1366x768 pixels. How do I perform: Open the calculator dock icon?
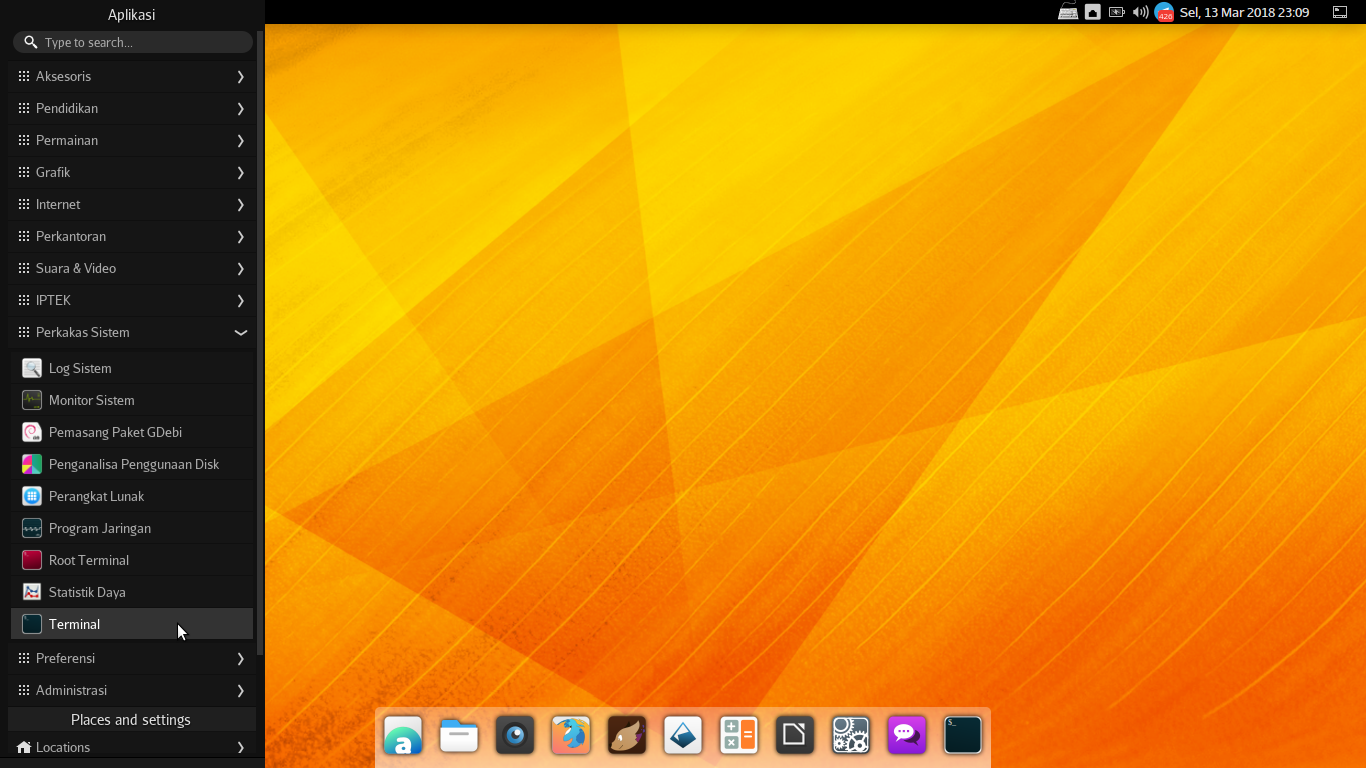[x=739, y=736]
